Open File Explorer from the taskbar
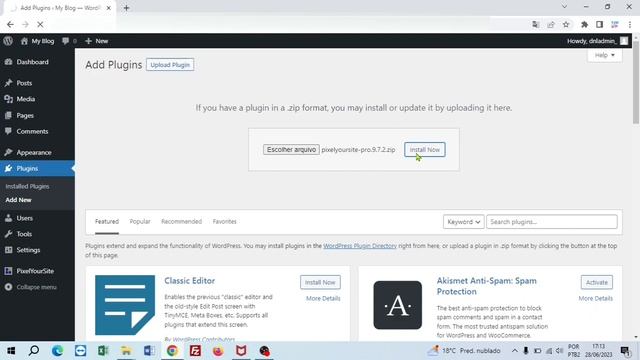 [x=126, y=351]
